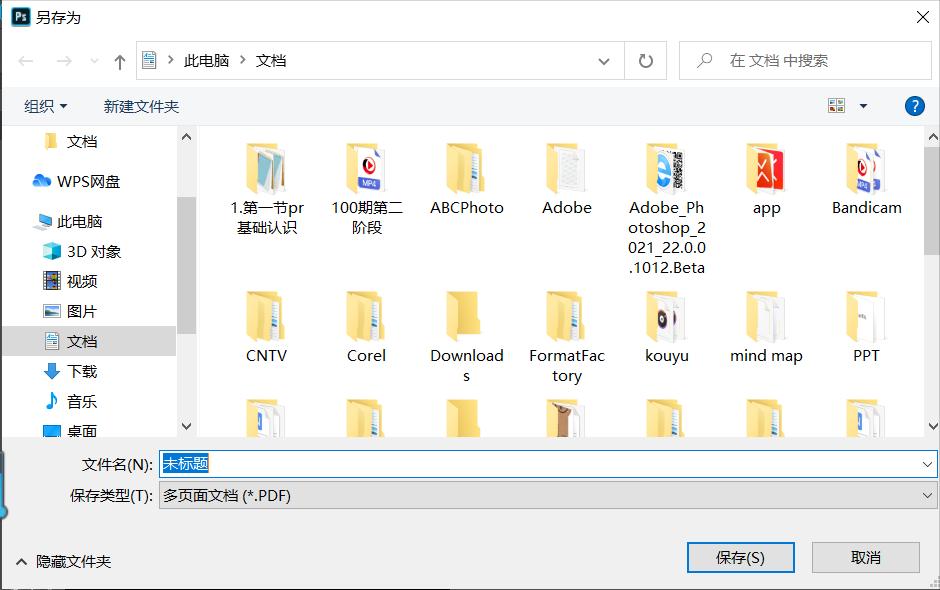Click the change view icon near the Help button
The width and height of the screenshot is (940, 590).
coord(836,105)
